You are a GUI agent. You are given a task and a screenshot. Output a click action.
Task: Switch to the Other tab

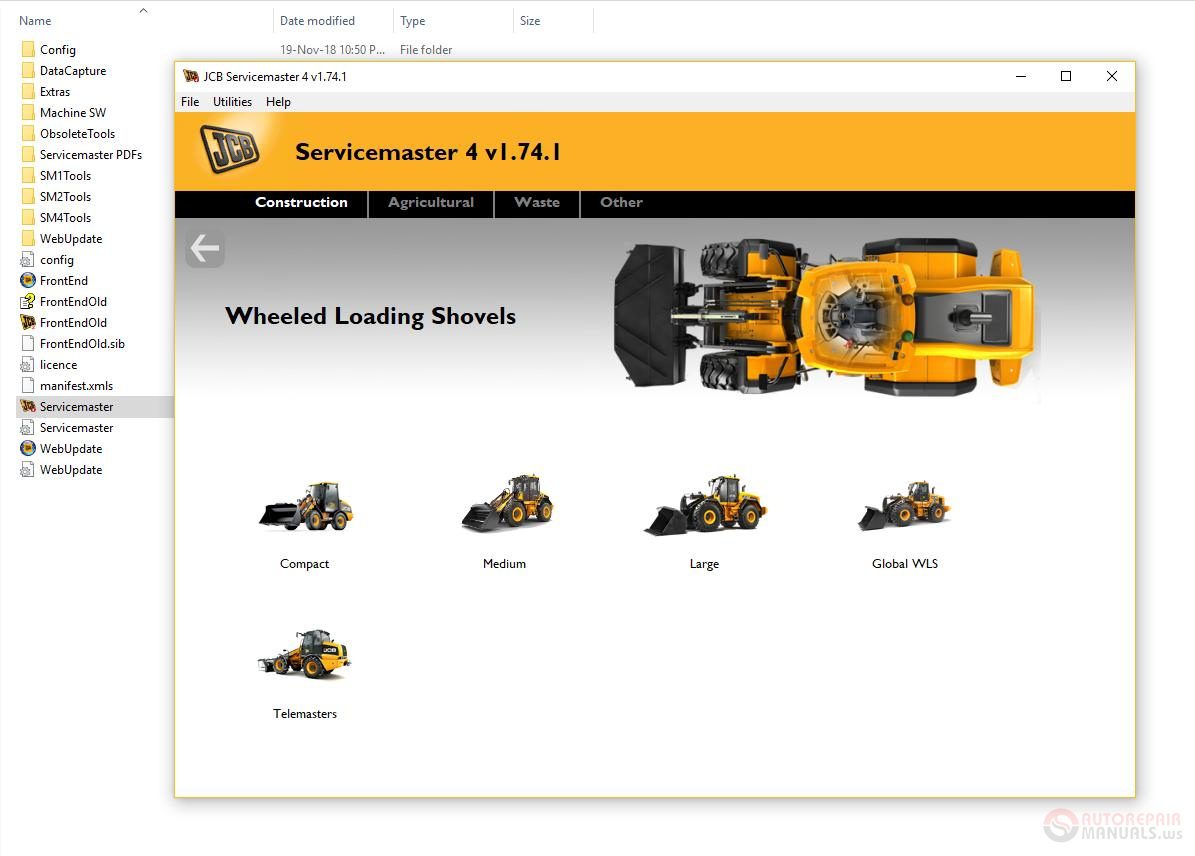pos(621,203)
